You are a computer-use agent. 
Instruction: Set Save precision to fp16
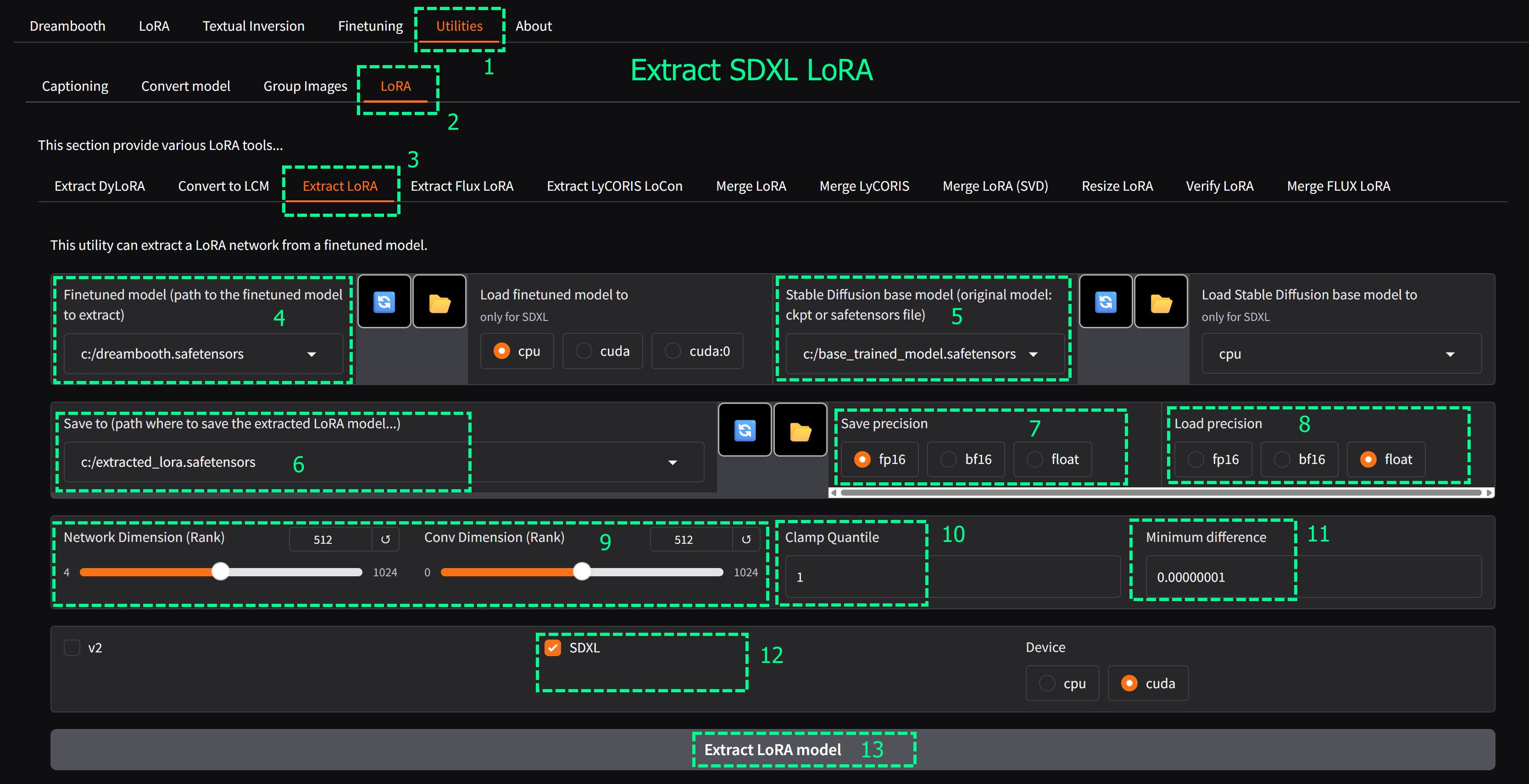880,459
